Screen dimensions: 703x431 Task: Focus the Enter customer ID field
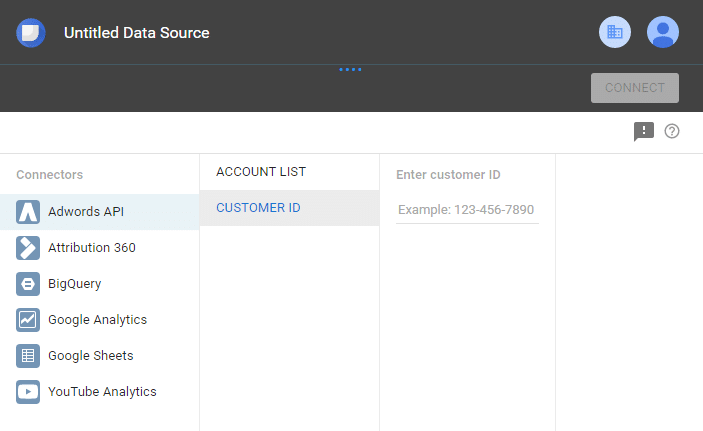click(x=467, y=210)
